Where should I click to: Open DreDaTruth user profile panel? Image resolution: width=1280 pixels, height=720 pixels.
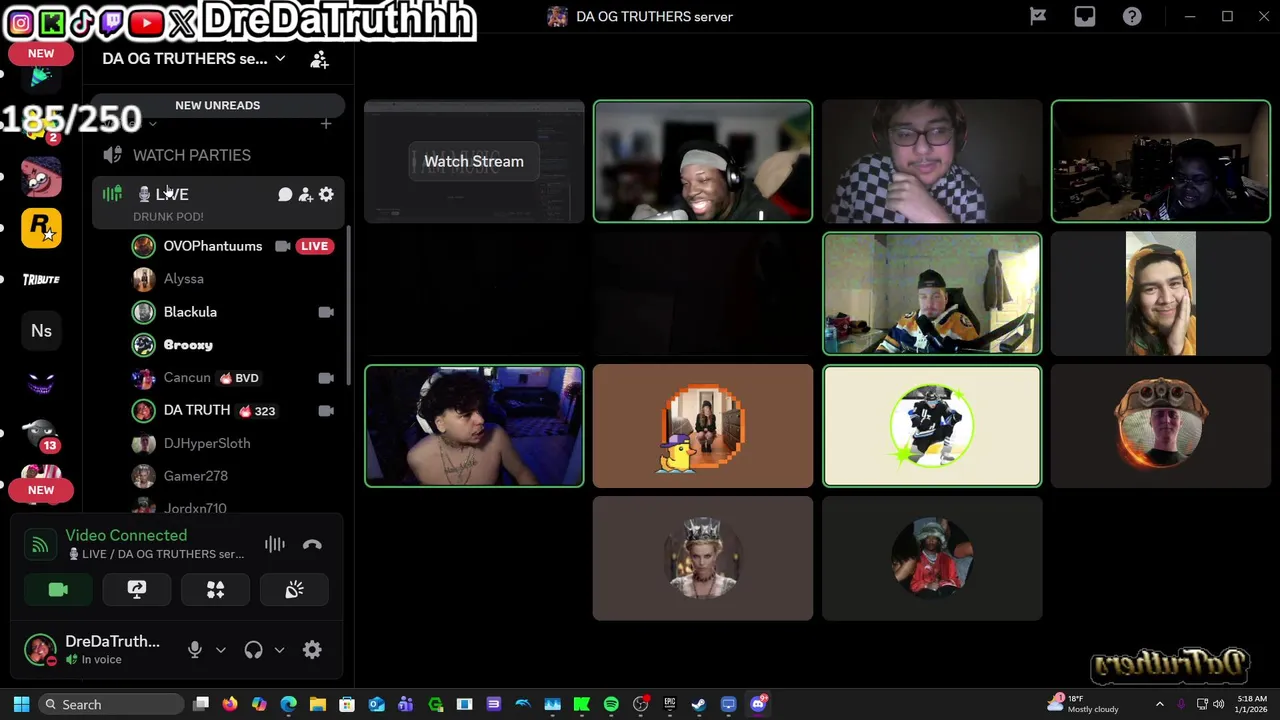[x=96, y=650]
